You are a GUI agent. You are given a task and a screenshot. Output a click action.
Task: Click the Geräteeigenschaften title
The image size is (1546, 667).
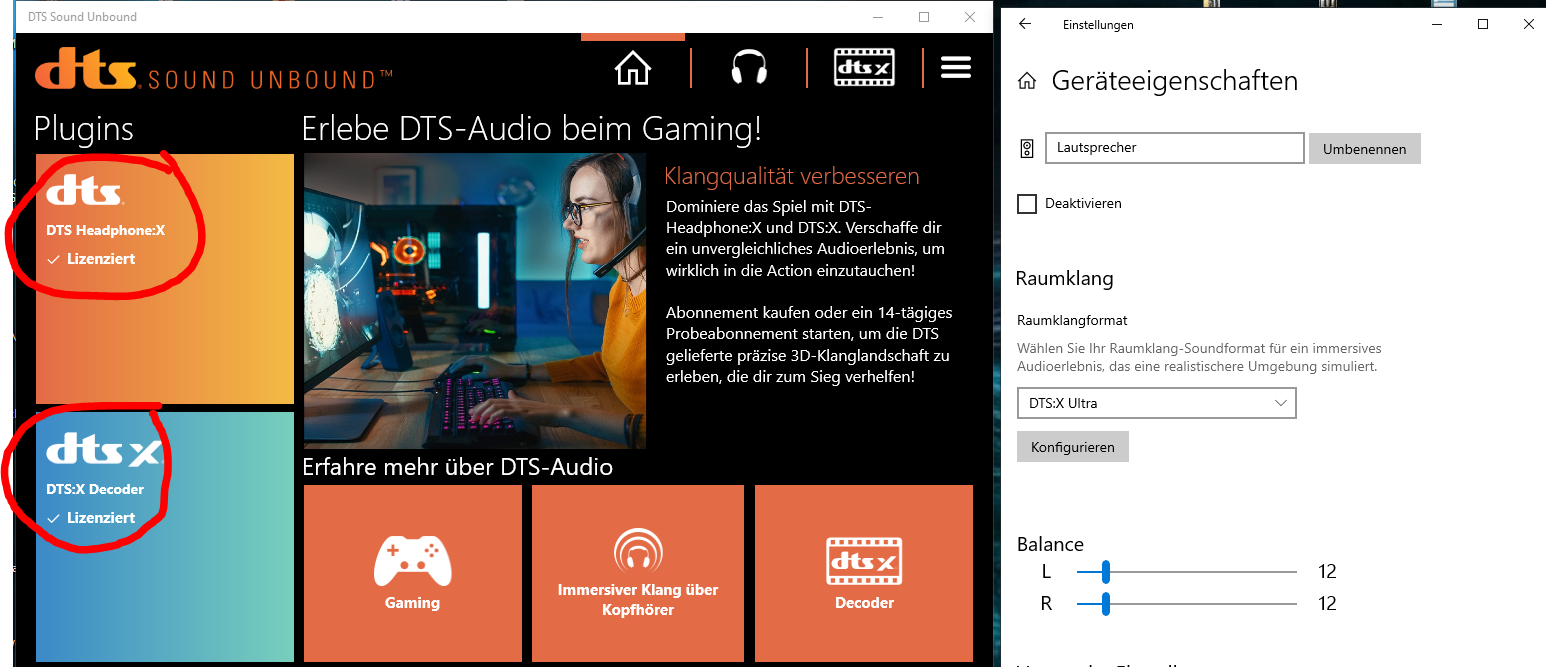pos(1174,81)
